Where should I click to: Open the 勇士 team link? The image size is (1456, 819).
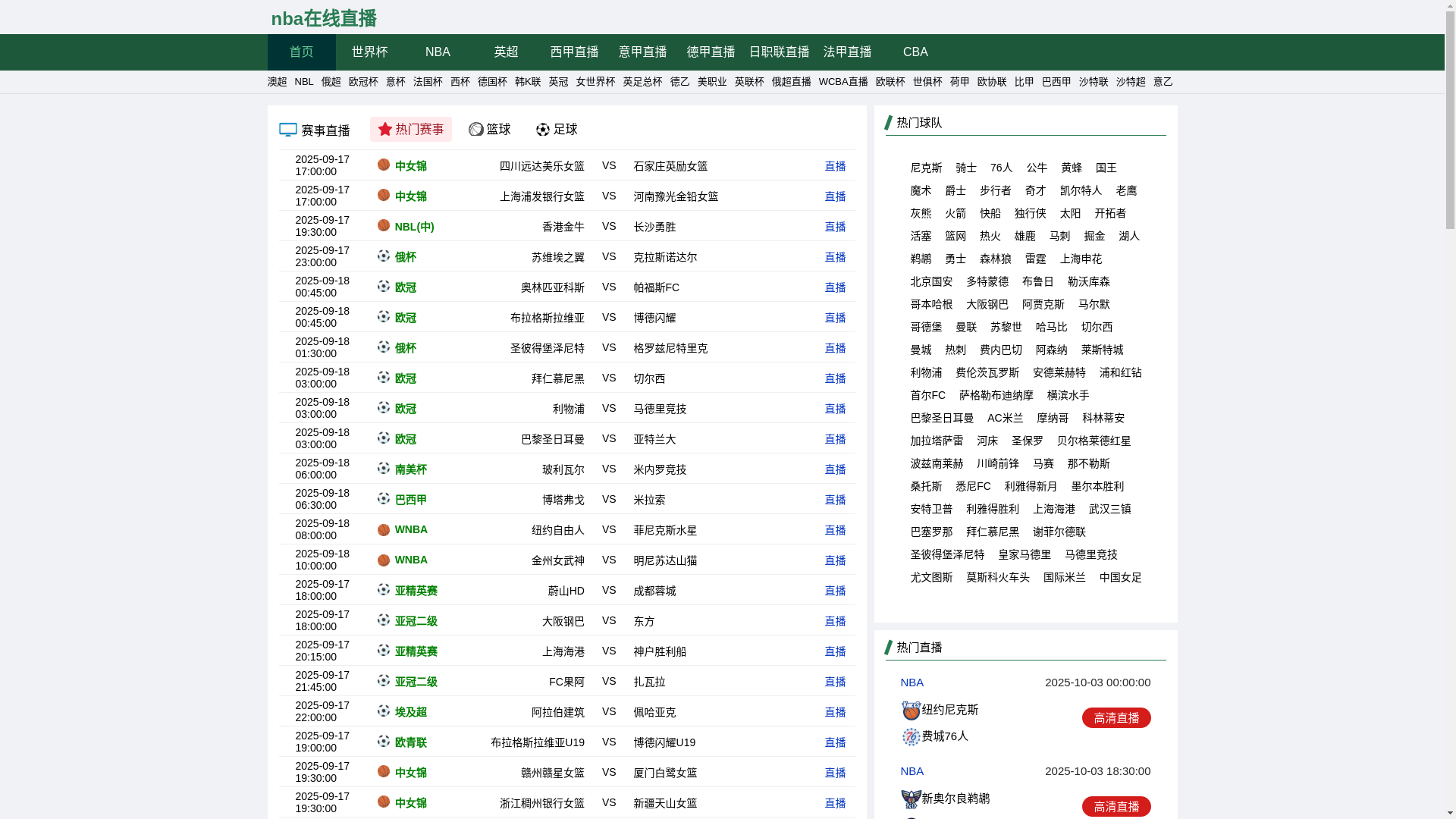coord(955,259)
